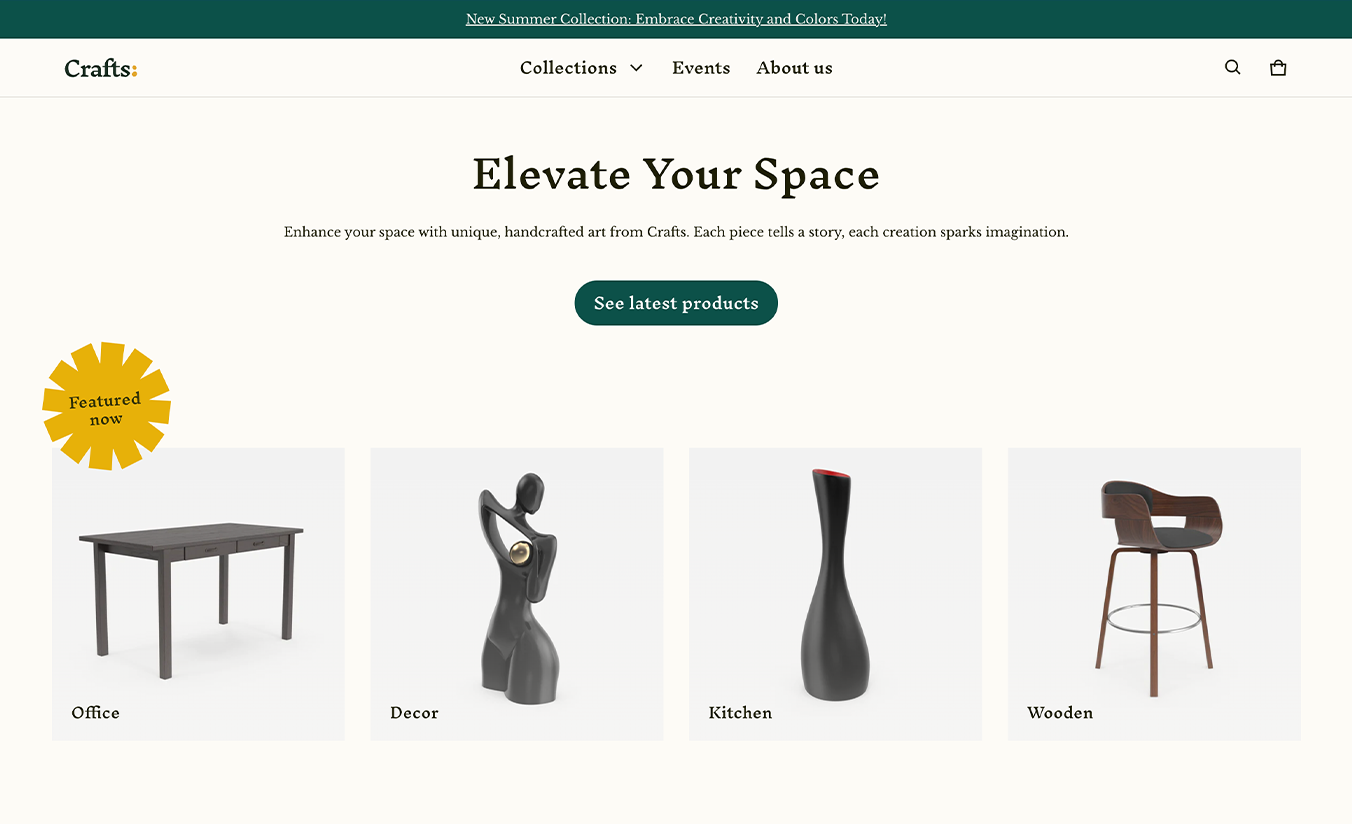Select the wooden desk product image

point(191,599)
